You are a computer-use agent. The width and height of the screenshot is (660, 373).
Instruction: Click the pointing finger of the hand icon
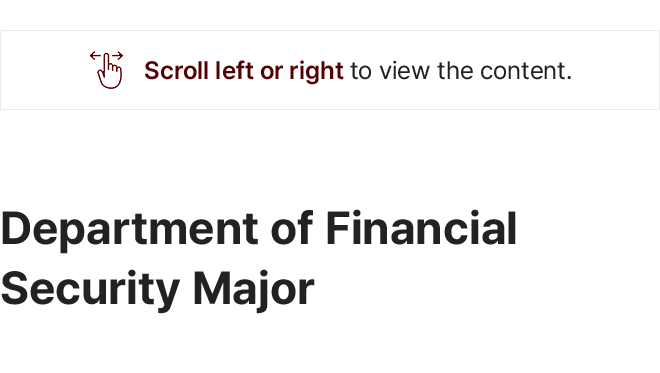point(107,62)
